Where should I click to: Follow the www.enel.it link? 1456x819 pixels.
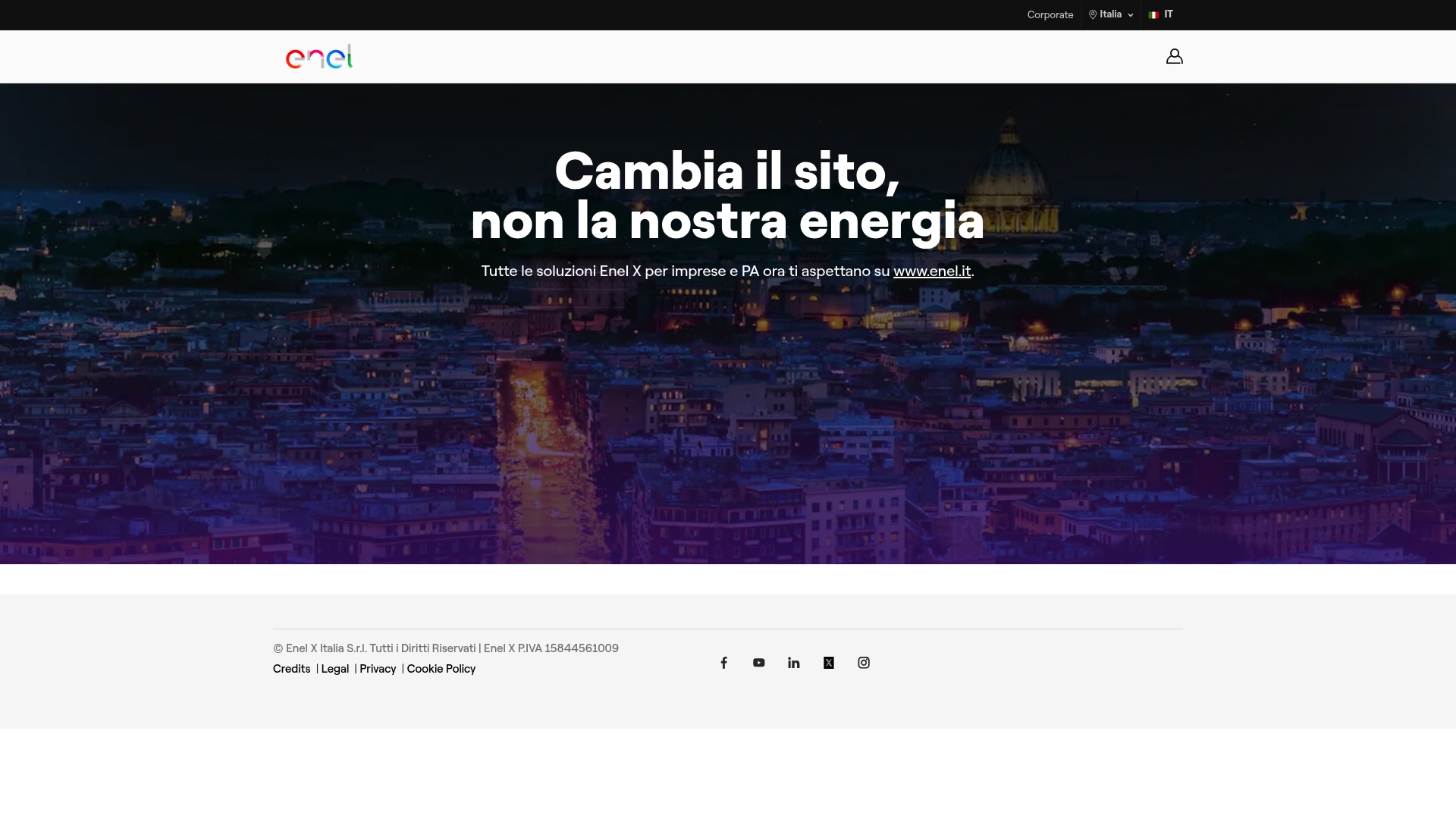click(x=931, y=271)
